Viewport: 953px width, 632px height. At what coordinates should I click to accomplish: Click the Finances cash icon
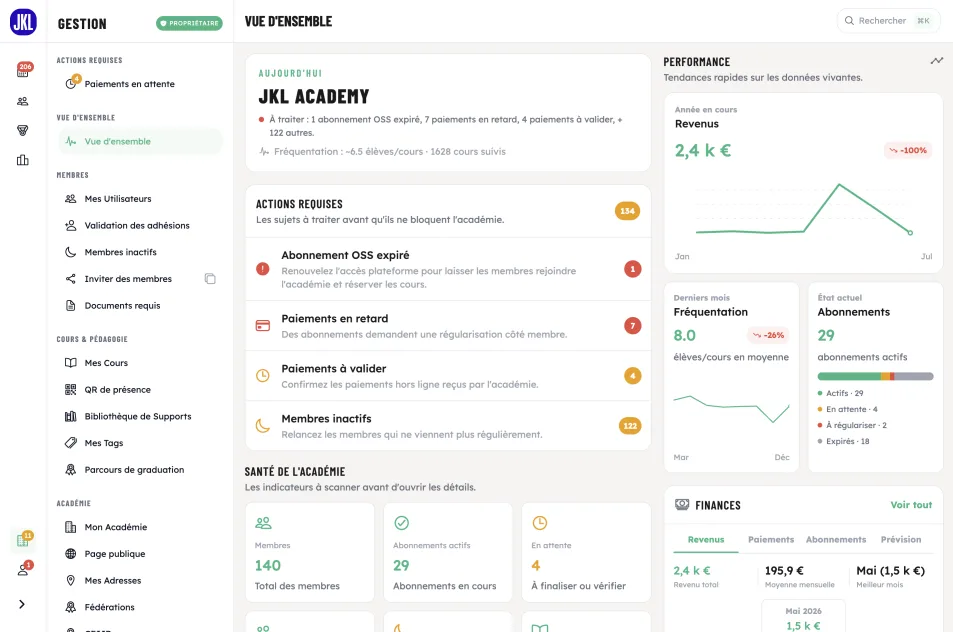682,504
